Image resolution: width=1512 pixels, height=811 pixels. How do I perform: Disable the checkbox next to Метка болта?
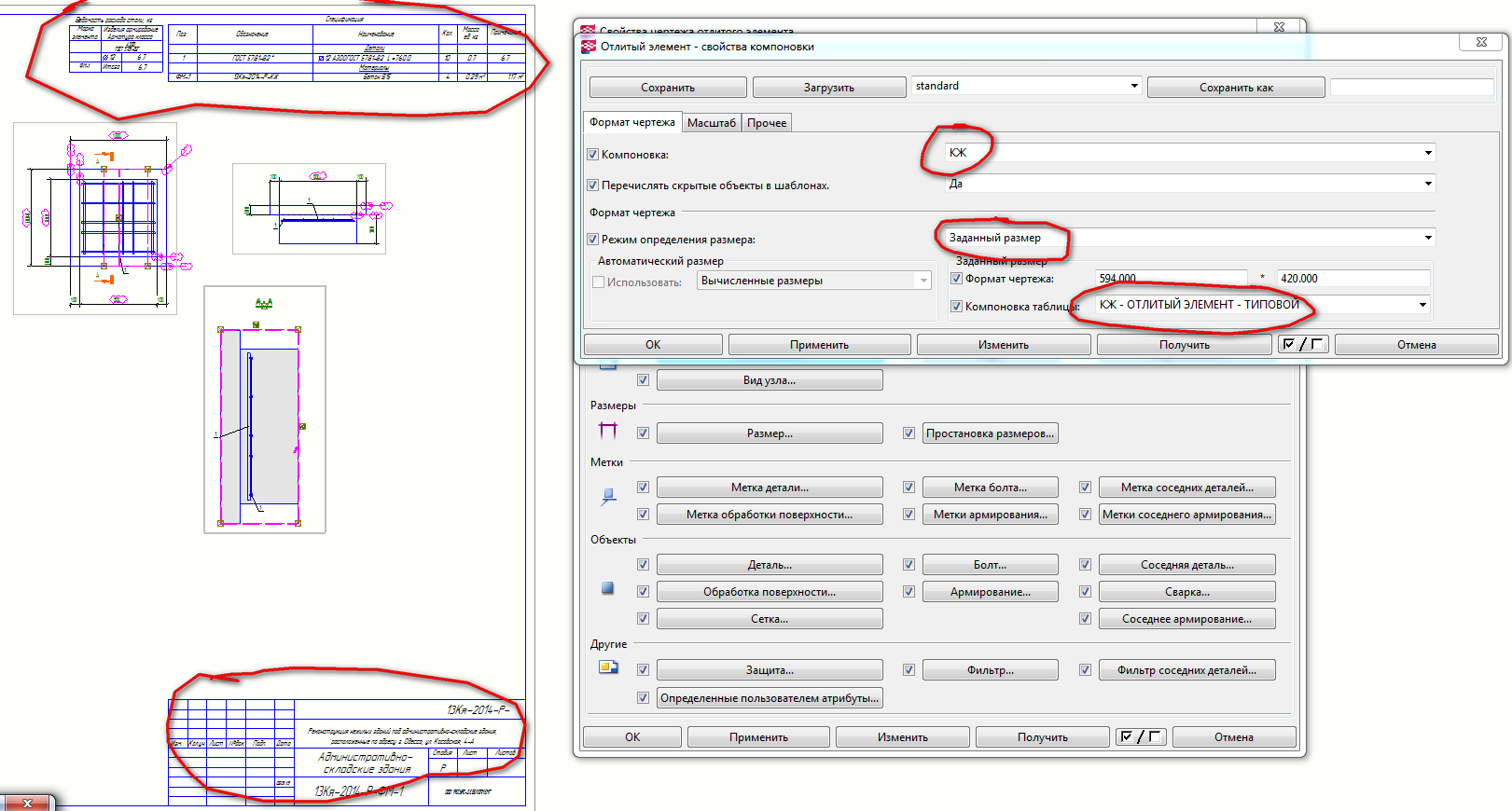point(909,488)
